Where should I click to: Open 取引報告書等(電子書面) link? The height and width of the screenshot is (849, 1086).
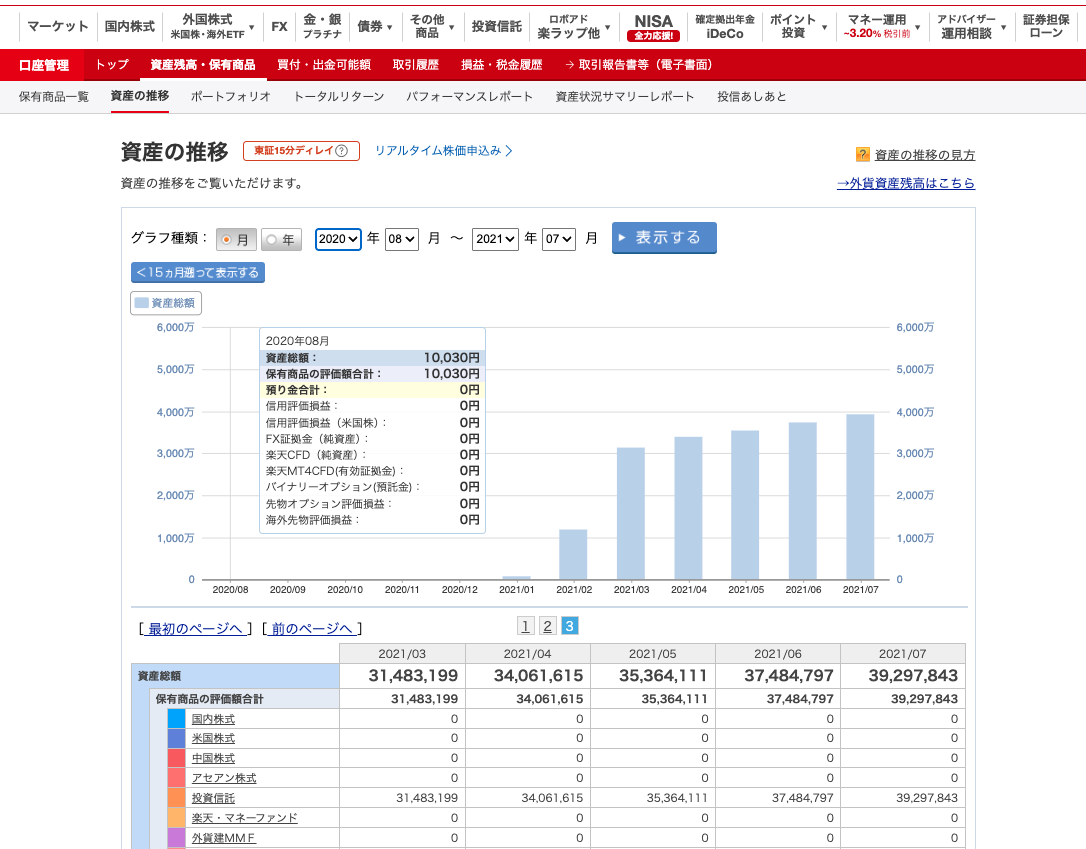(x=639, y=64)
